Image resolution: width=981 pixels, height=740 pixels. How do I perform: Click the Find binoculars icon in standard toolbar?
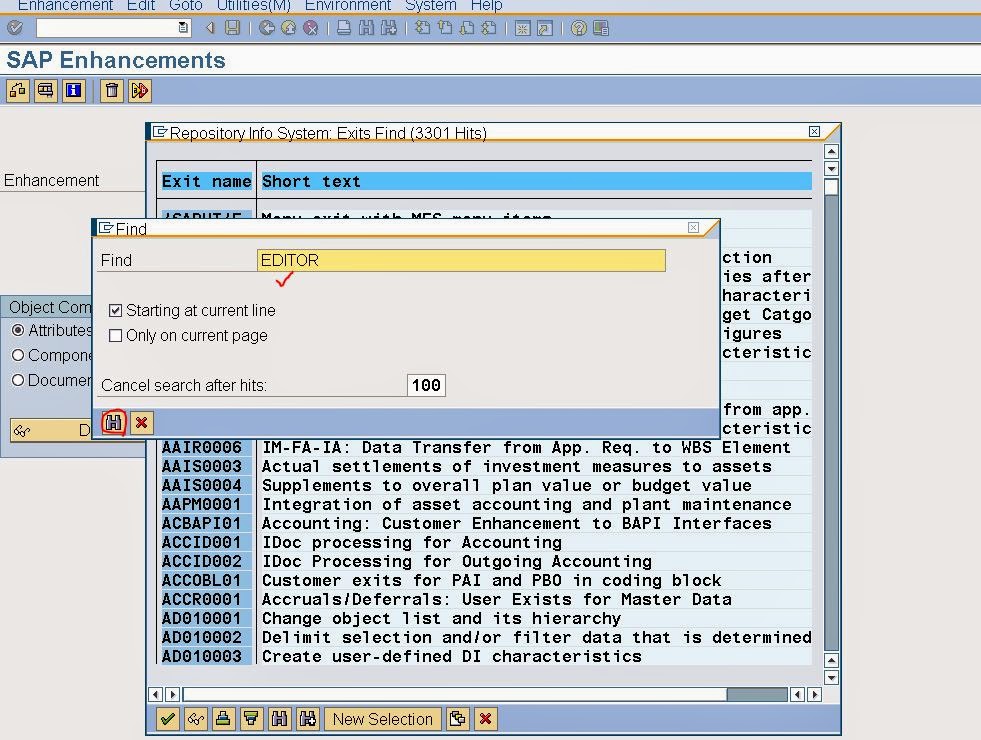[366, 28]
